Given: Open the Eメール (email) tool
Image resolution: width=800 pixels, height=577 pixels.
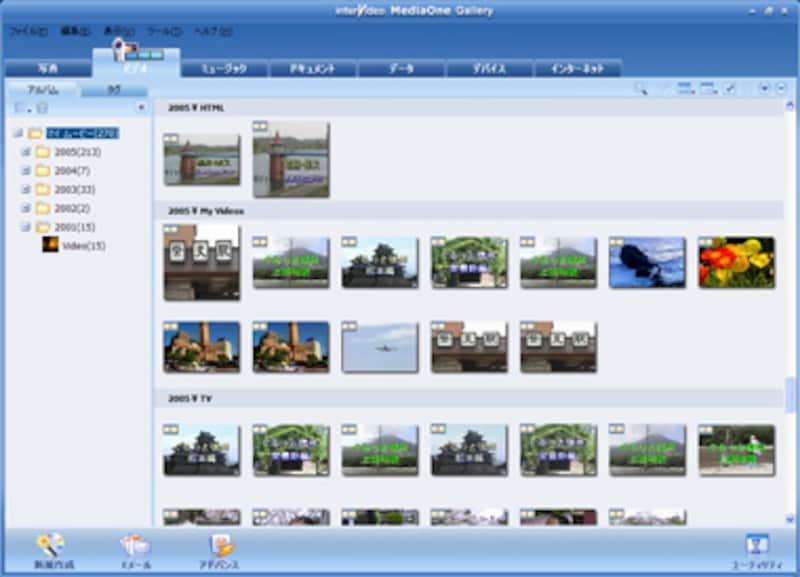Looking at the screenshot, I should click(136, 550).
